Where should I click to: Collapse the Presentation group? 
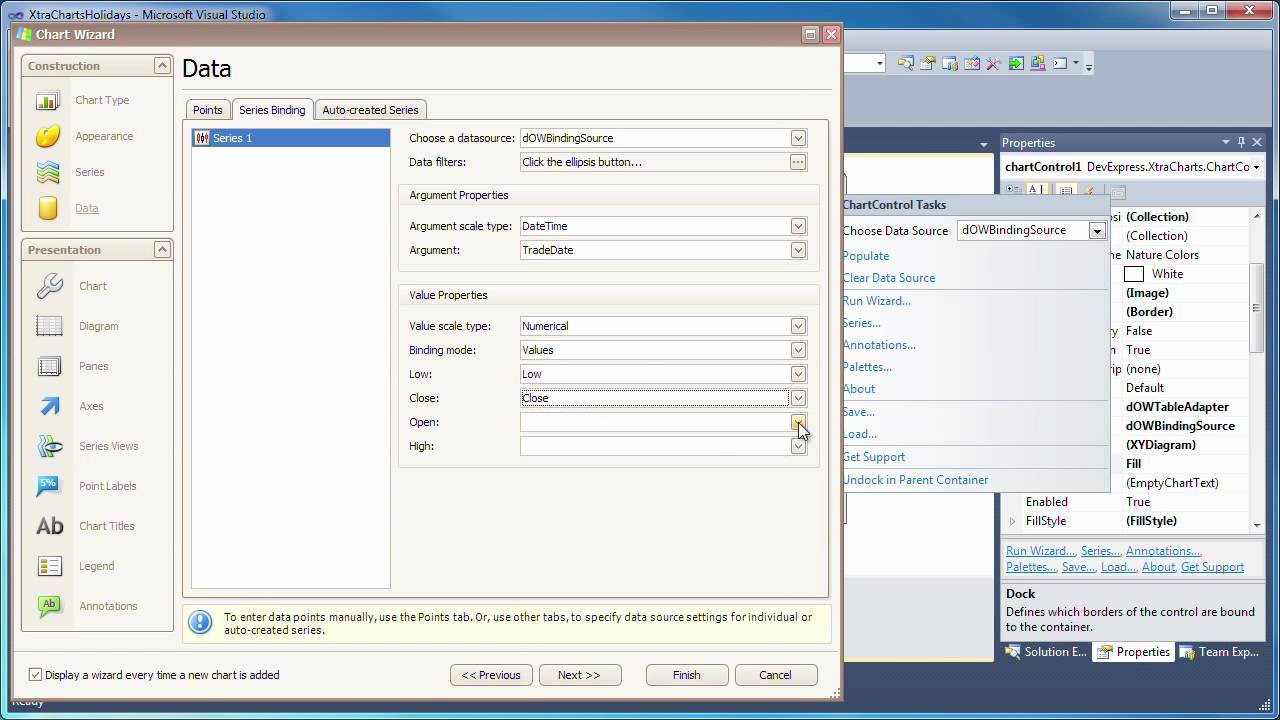click(x=161, y=250)
